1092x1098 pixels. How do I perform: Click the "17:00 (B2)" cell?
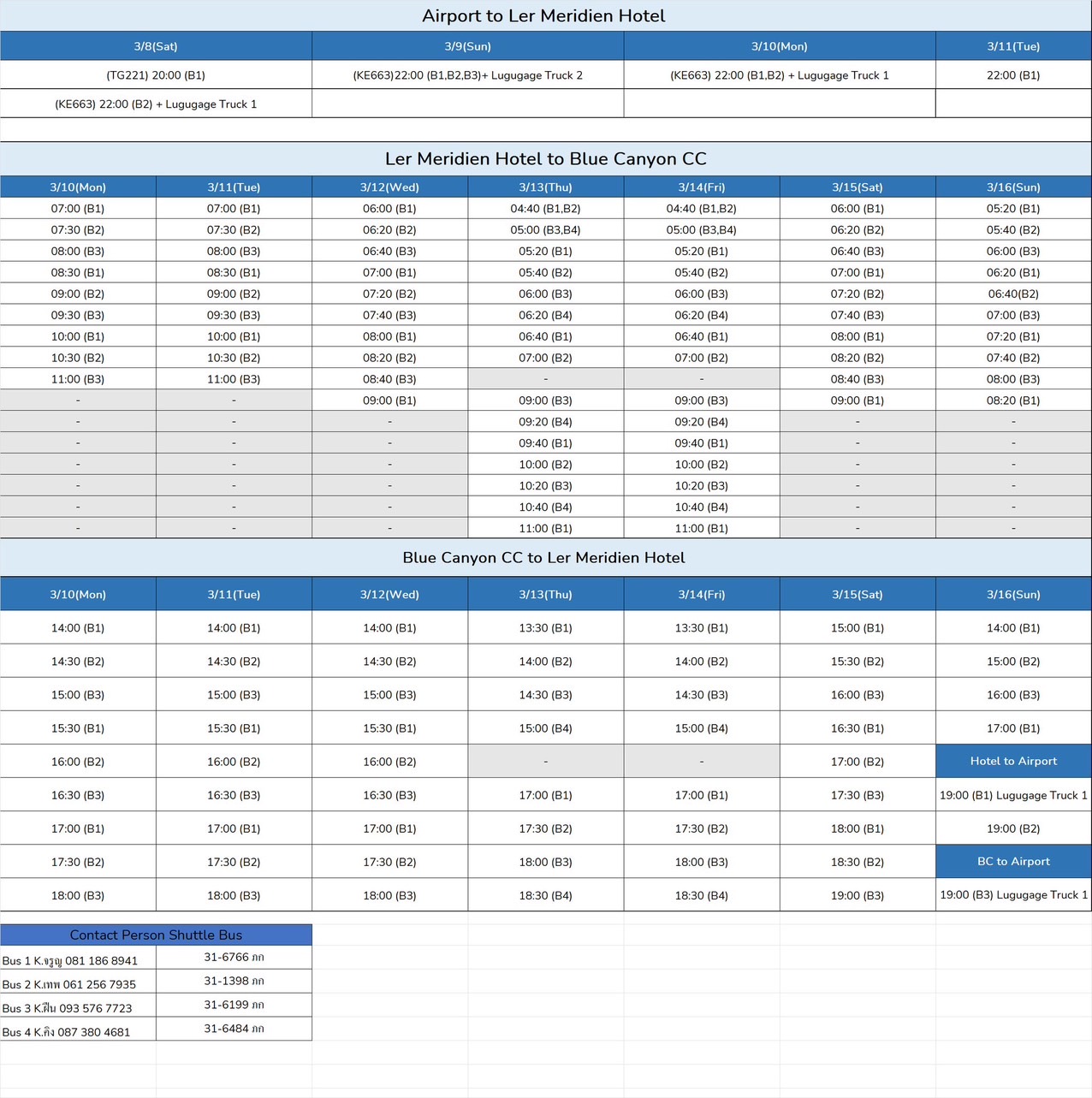(x=858, y=762)
